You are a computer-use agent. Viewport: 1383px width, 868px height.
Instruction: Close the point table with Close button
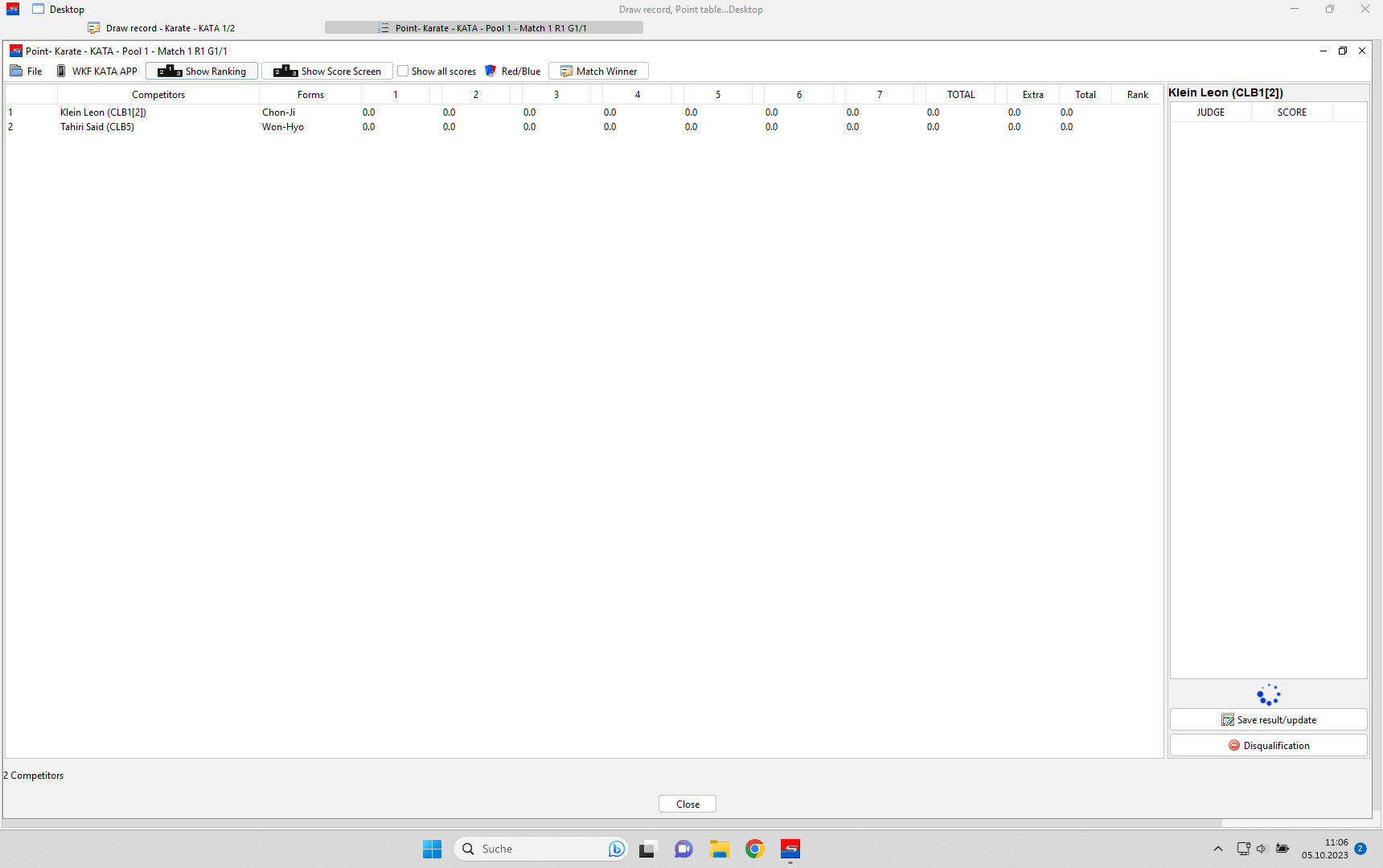[x=687, y=805]
